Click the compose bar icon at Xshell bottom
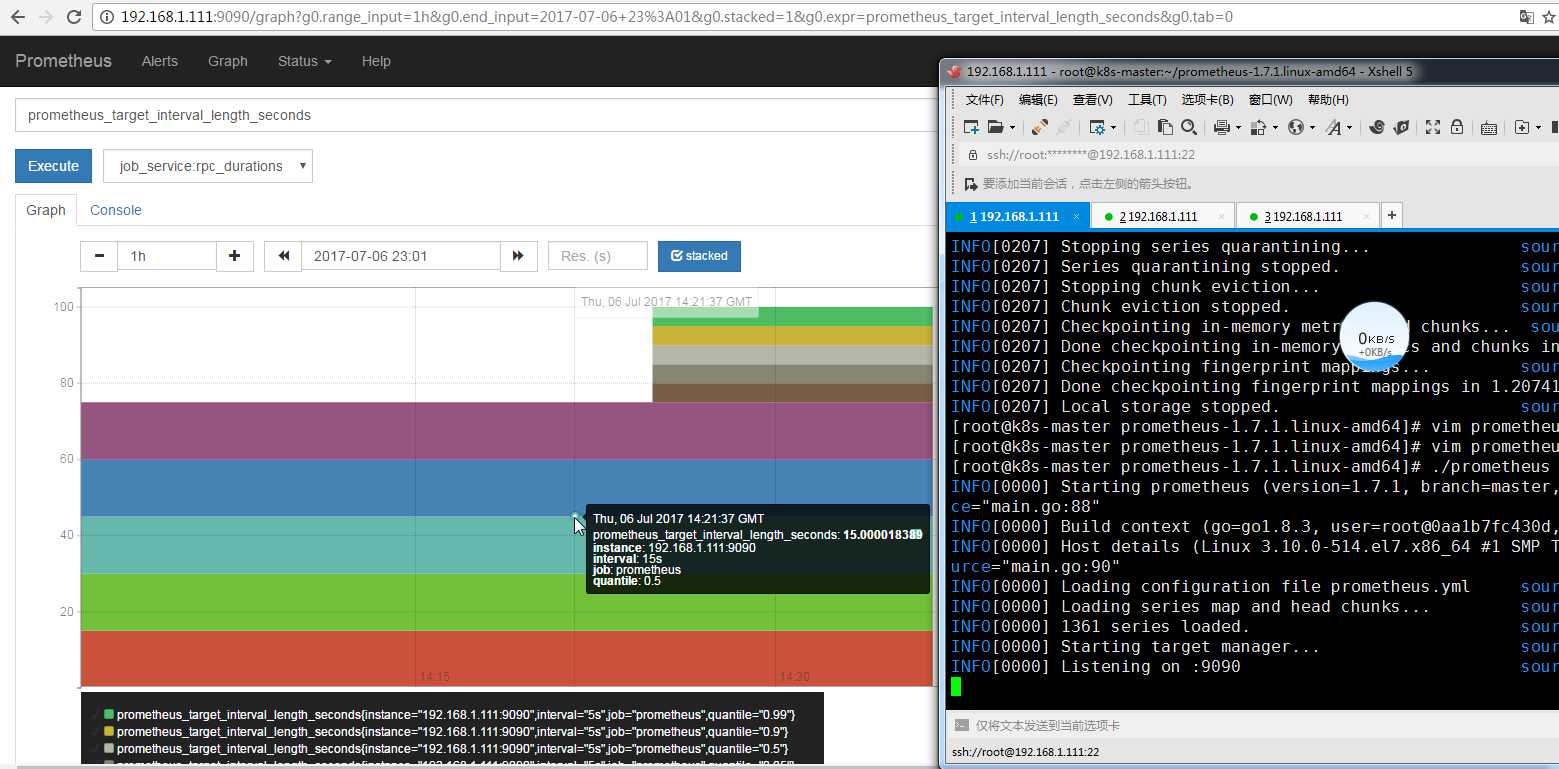 [x=961, y=725]
